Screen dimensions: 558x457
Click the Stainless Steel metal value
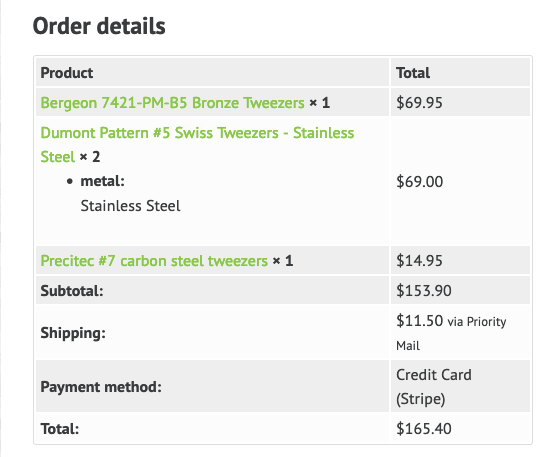(x=130, y=206)
